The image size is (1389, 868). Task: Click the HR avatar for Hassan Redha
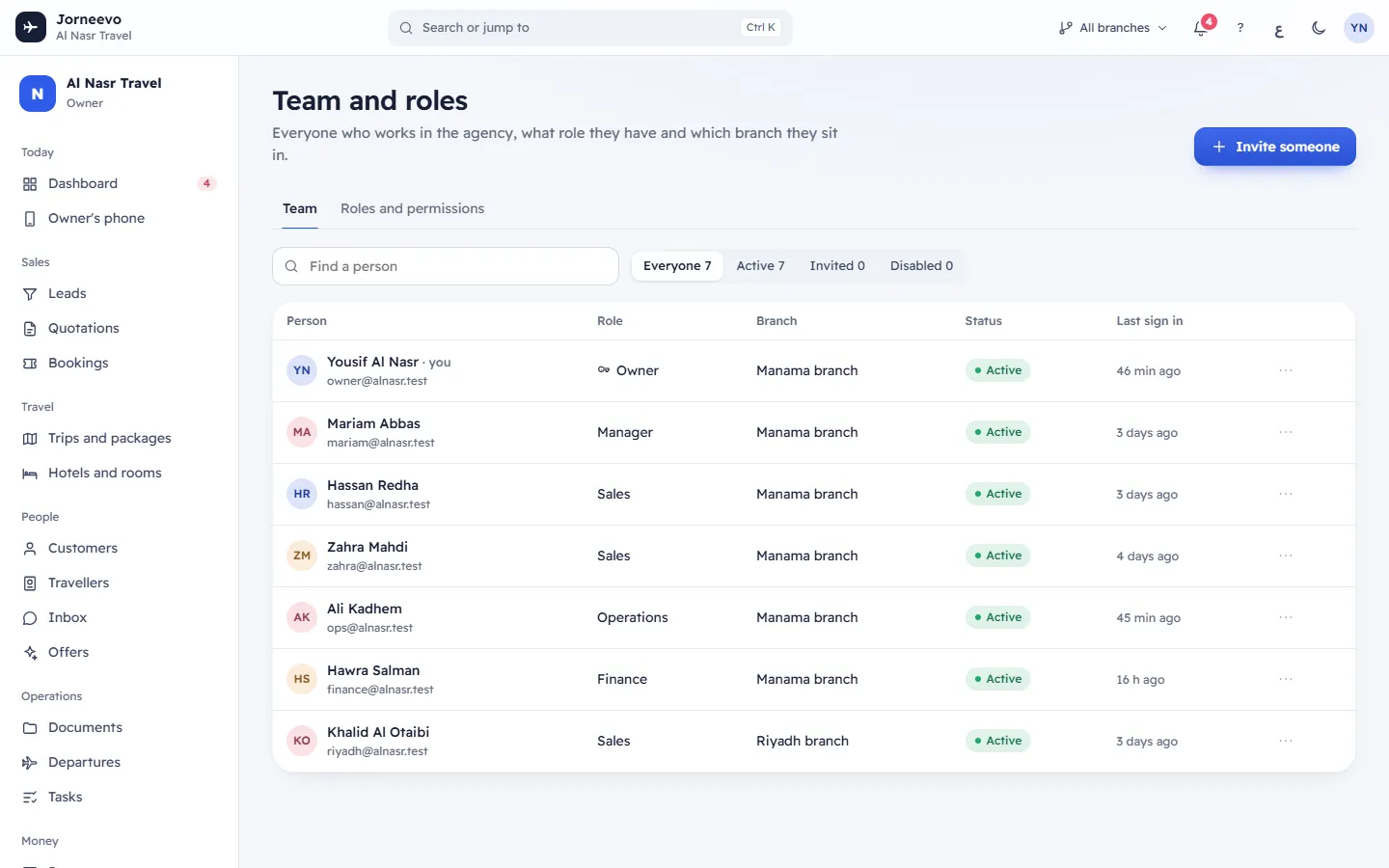pyautogui.click(x=302, y=494)
